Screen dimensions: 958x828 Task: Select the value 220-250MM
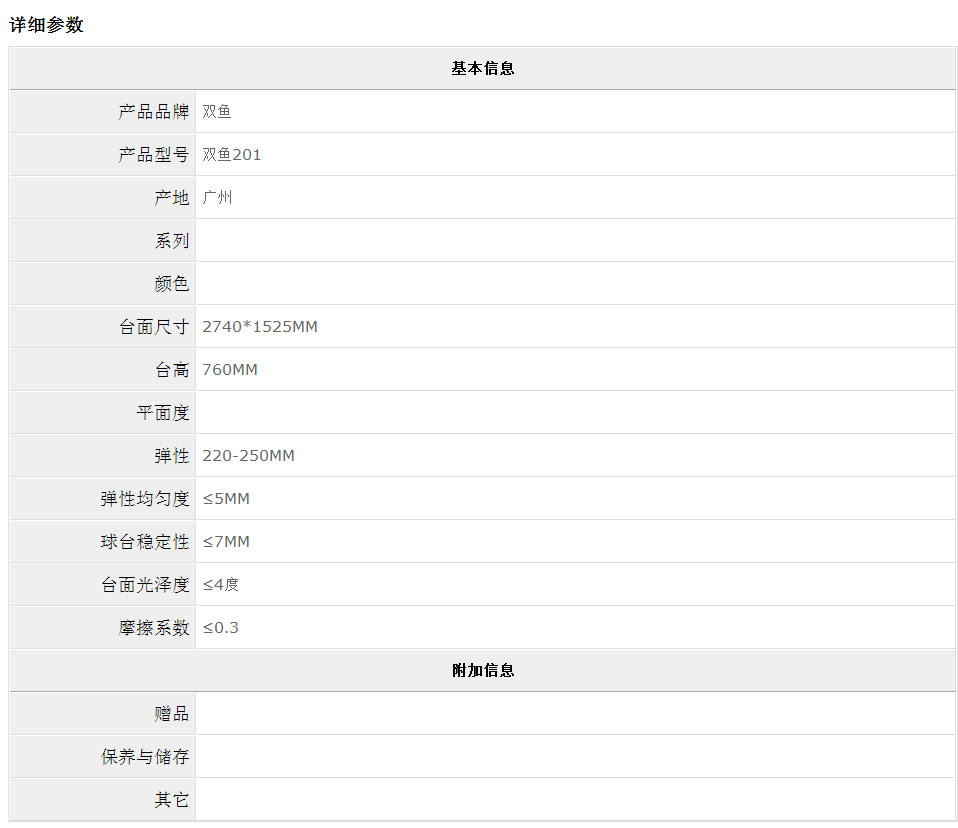click(248, 455)
